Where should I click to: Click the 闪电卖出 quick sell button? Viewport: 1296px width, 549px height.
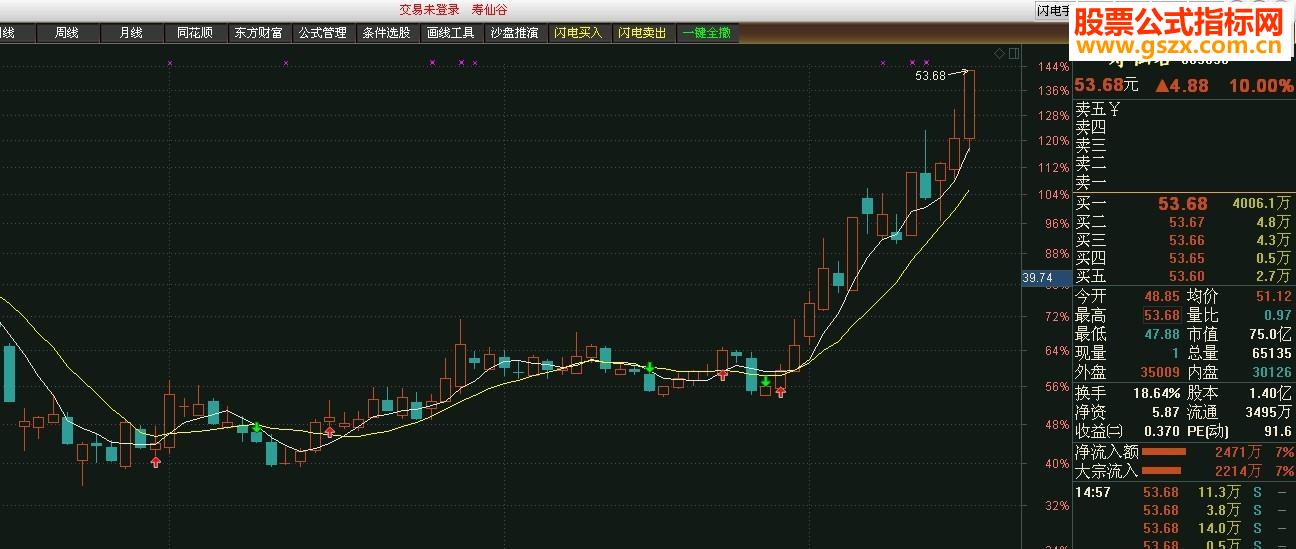642,33
